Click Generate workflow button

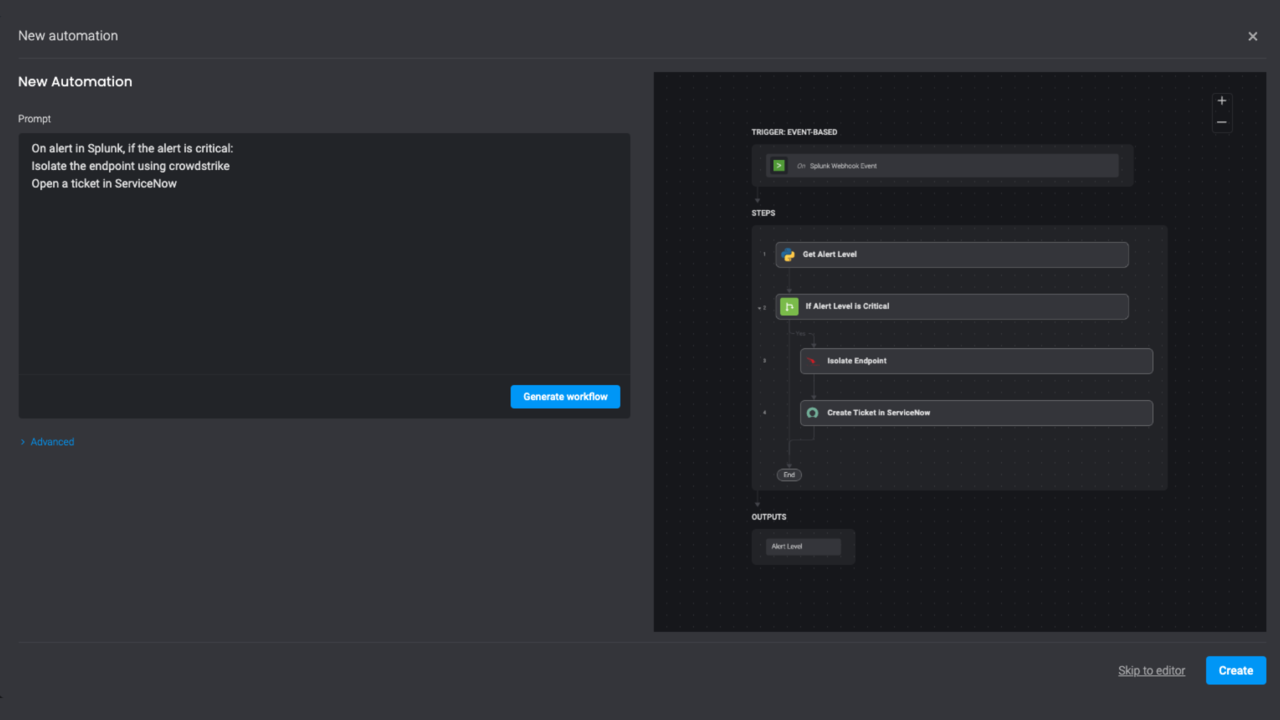click(565, 397)
